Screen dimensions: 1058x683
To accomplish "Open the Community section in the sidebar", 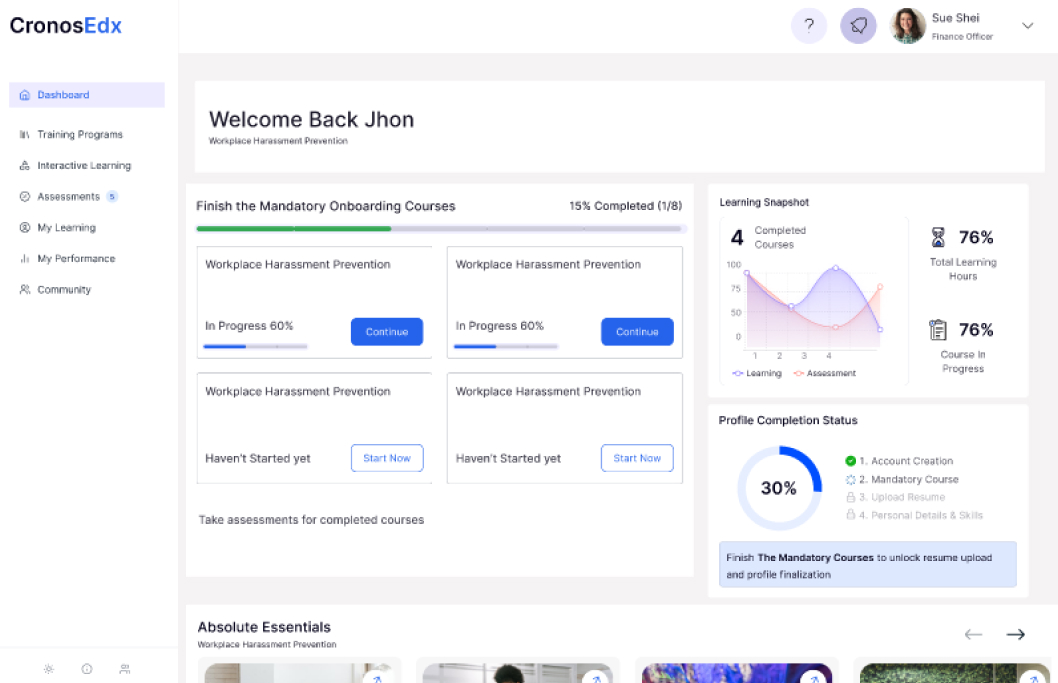I will pyautogui.click(x=64, y=290).
